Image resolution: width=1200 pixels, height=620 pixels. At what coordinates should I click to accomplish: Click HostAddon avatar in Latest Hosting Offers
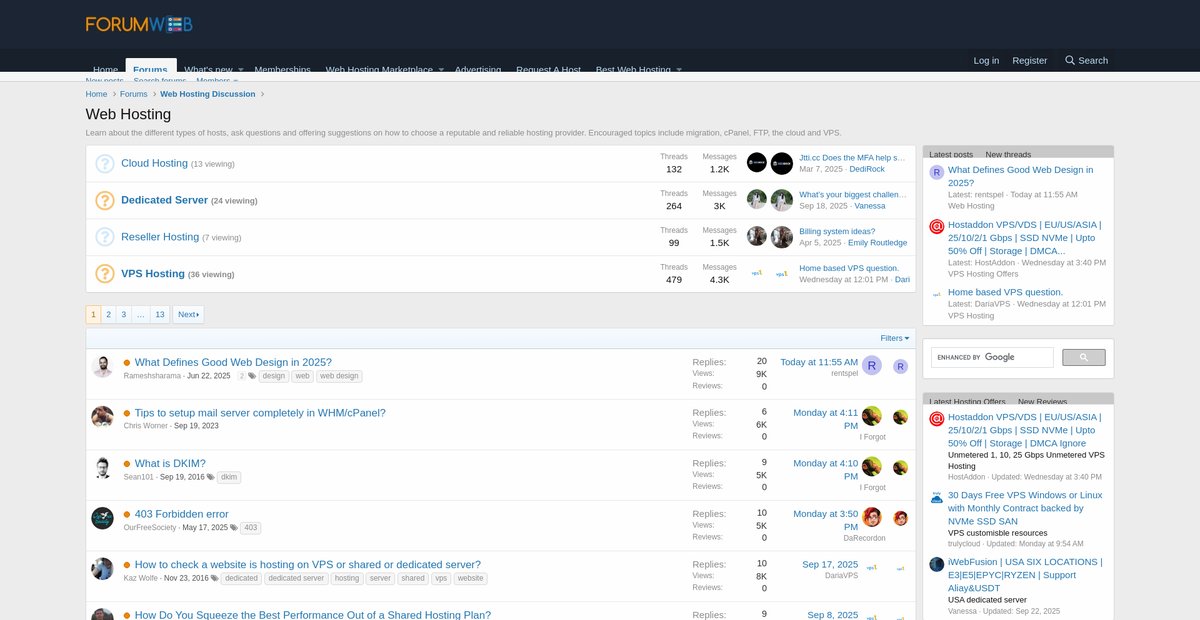click(x=936, y=419)
